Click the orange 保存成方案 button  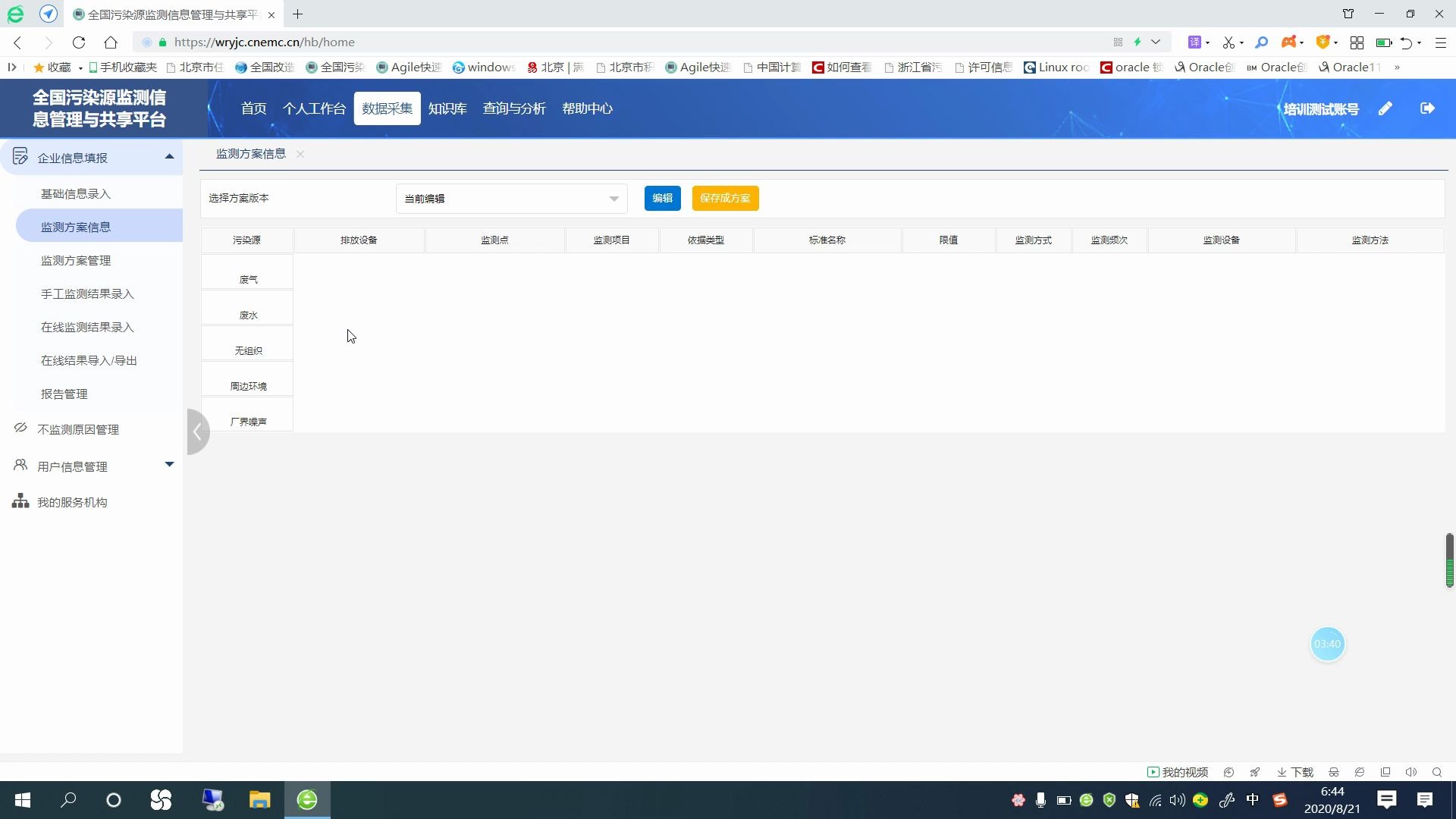coord(724,198)
